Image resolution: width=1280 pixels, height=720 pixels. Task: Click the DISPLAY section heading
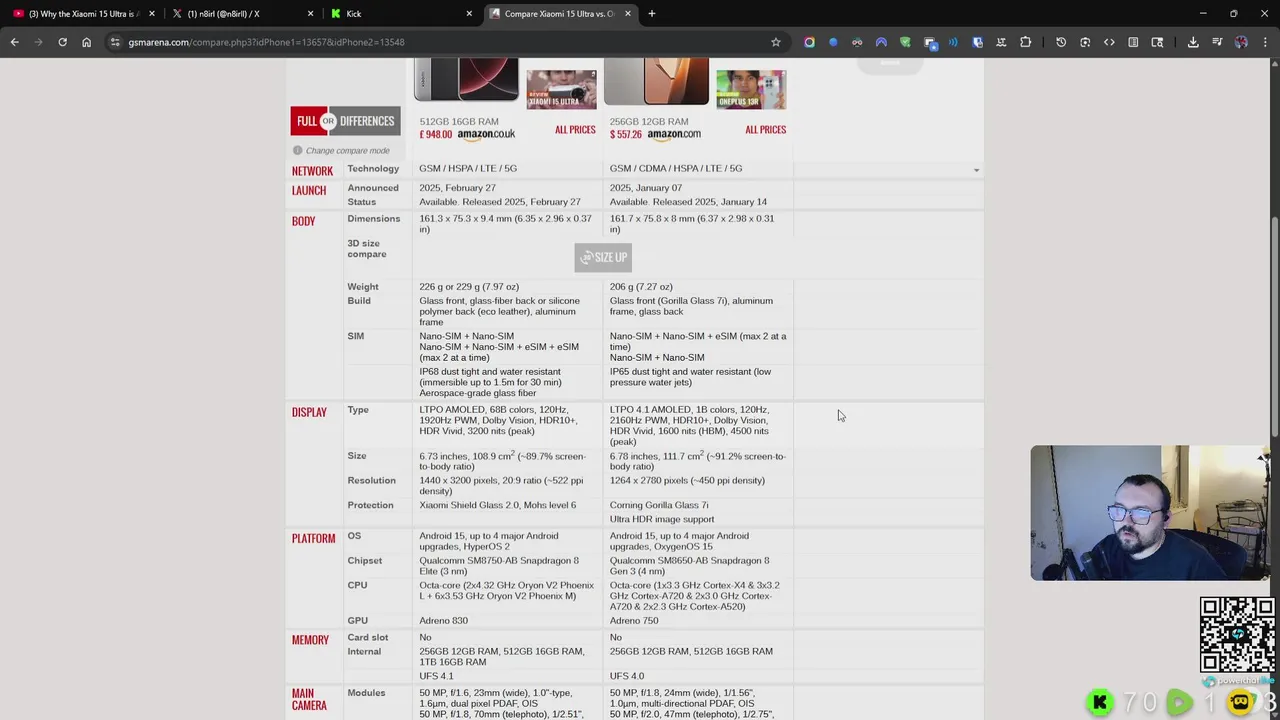point(309,412)
